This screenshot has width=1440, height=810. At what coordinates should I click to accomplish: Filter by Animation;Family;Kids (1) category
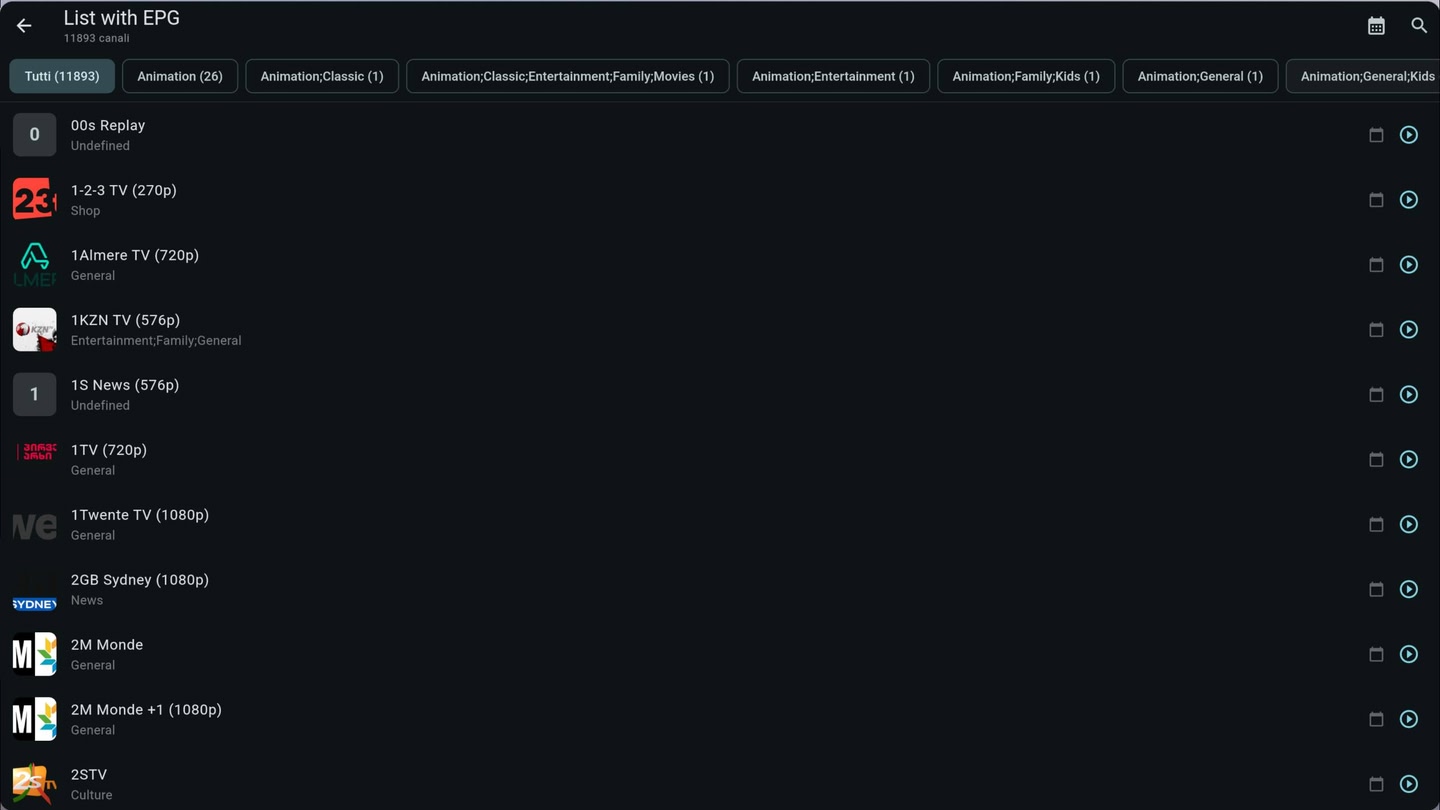[x=1026, y=76]
